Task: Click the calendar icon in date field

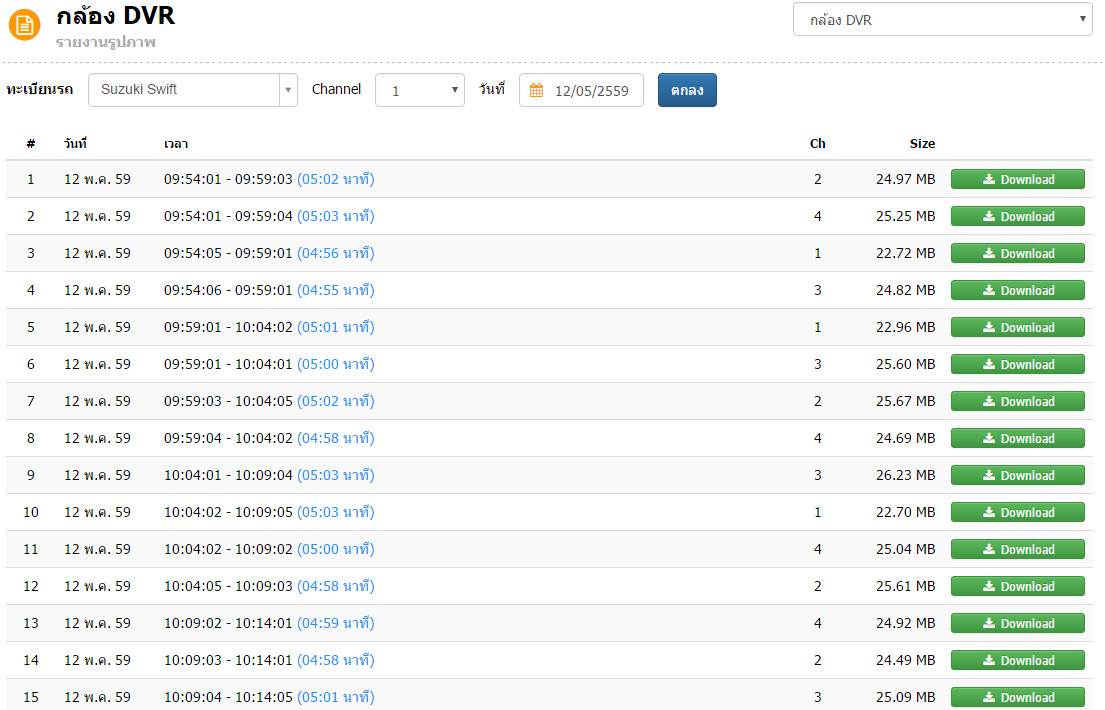Action: tap(536, 91)
